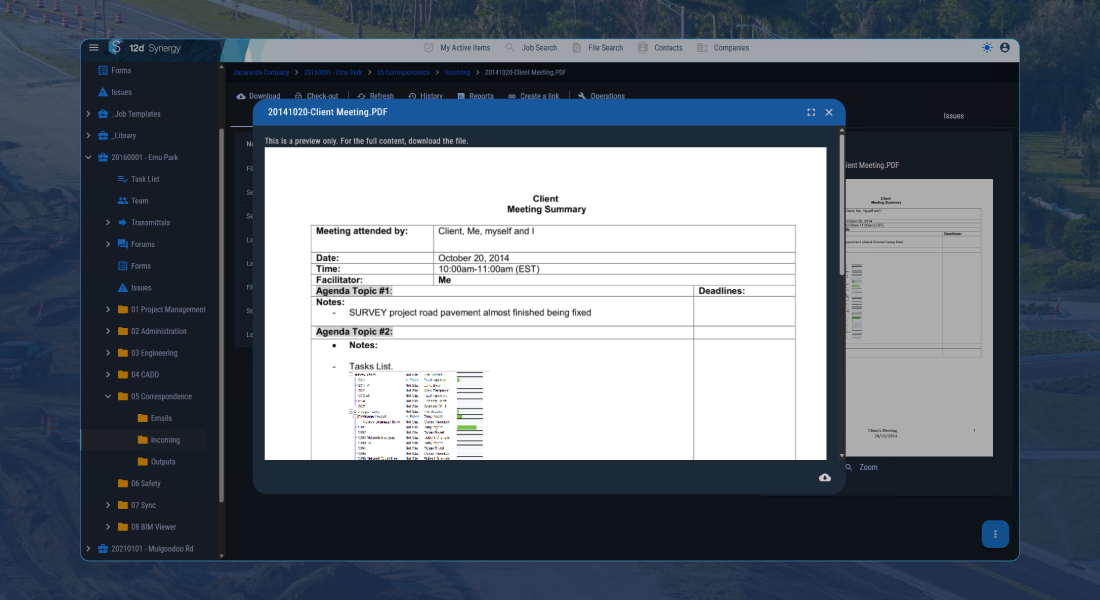Open Jacaranda Company from the breadcrumb
1100x600 pixels.
260,72
